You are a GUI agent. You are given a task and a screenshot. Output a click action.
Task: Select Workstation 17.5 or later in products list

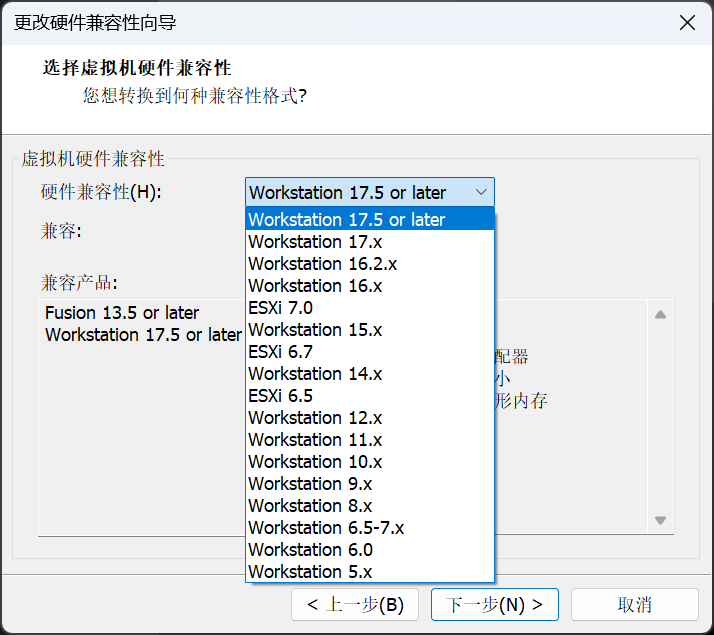click(143, 335)
